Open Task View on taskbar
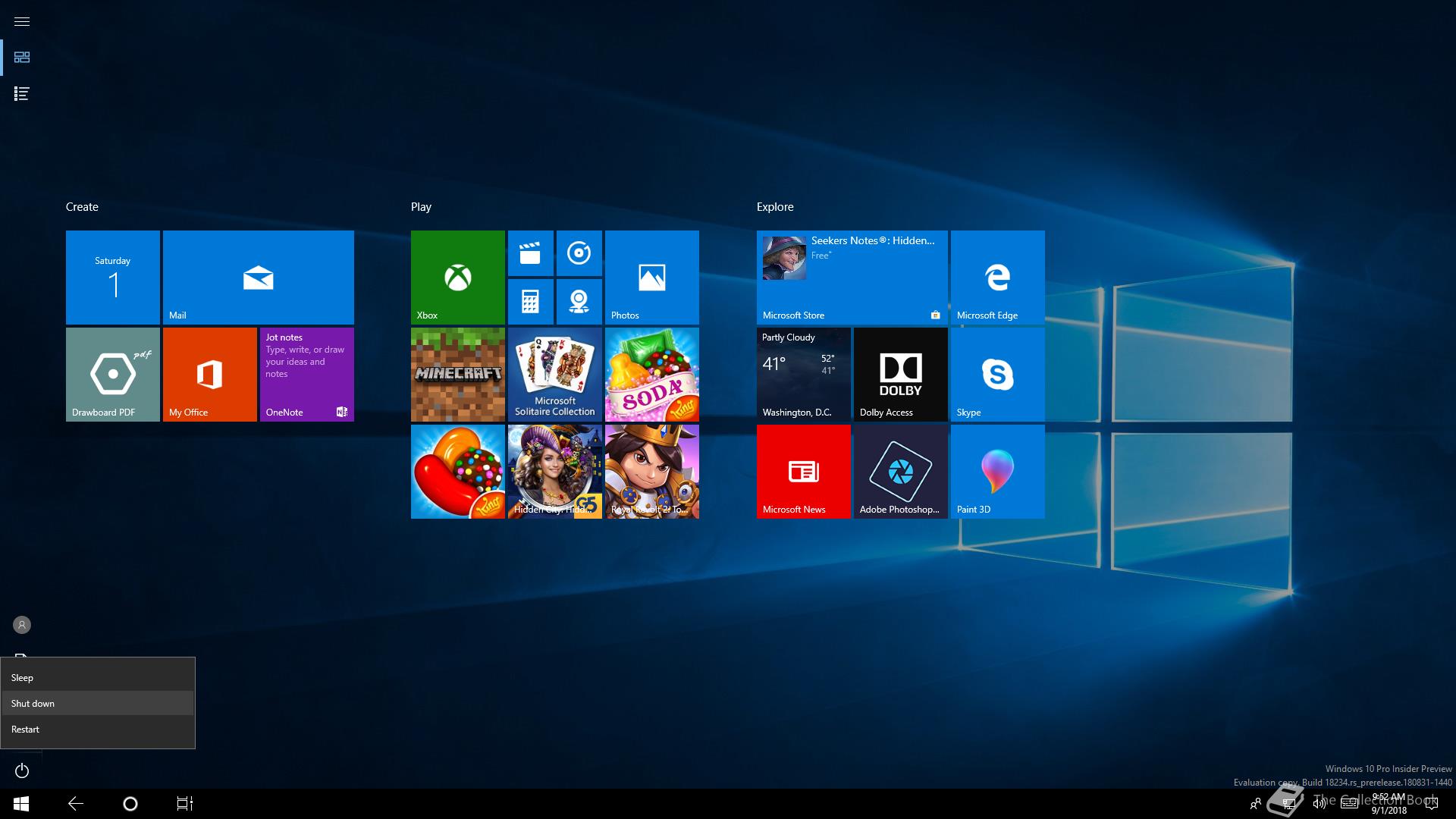Viewport: 1456px width, 819px height. [x=185, y=804]
